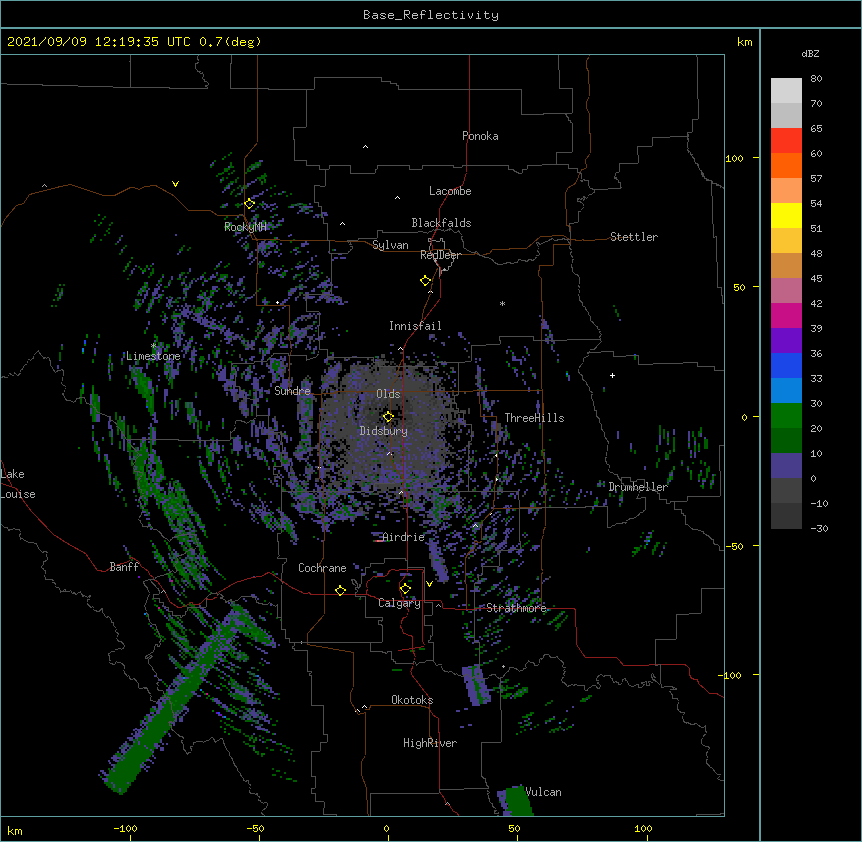The height and width of the screenshot is (842, 862).
Task: Click the asterisk marker above Limestone
Action: pyautogui.click(x=153, y=346)
